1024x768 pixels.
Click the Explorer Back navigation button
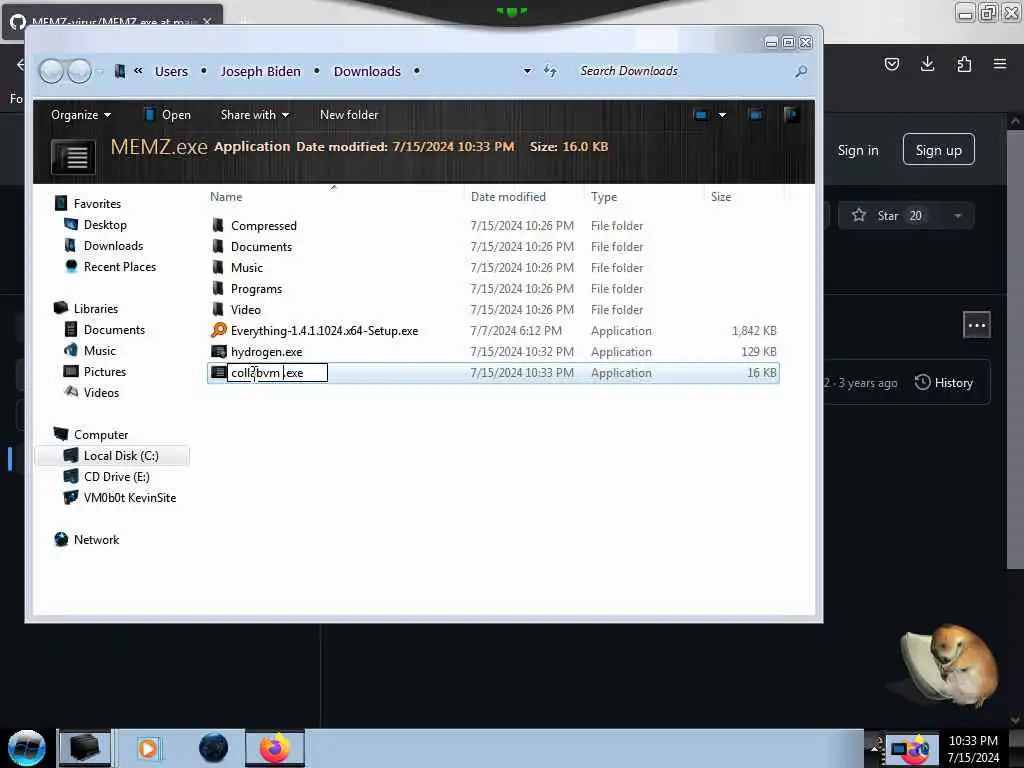point(51,71)
